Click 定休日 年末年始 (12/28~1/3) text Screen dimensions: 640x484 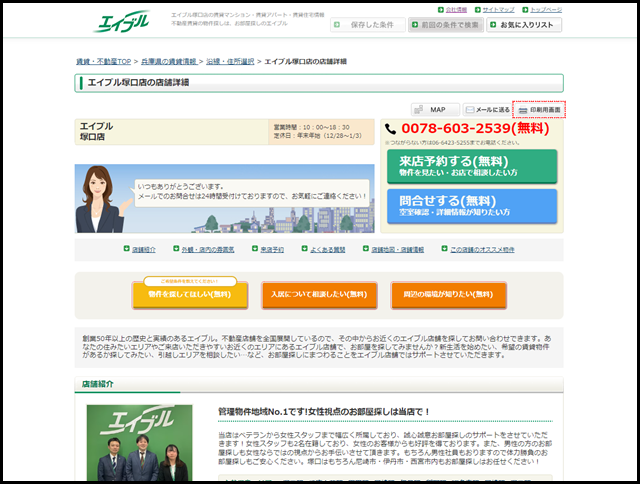click(318, 136)
